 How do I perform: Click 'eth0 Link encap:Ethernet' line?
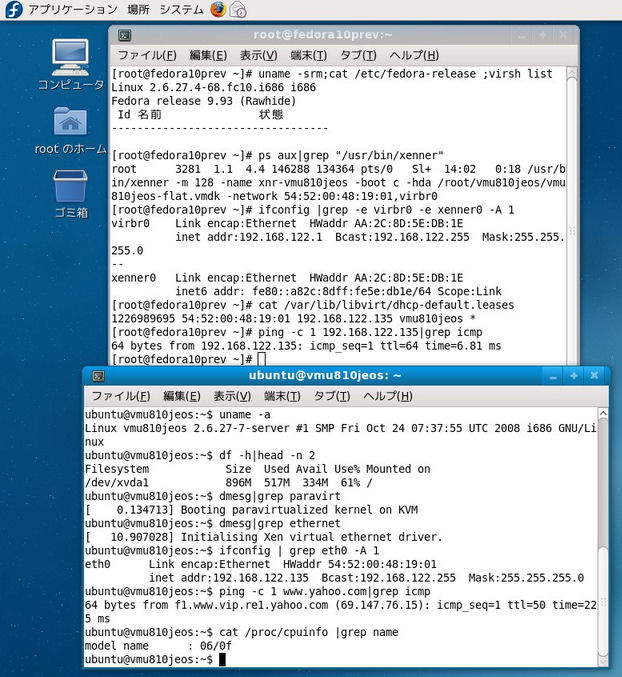(261, 564)
